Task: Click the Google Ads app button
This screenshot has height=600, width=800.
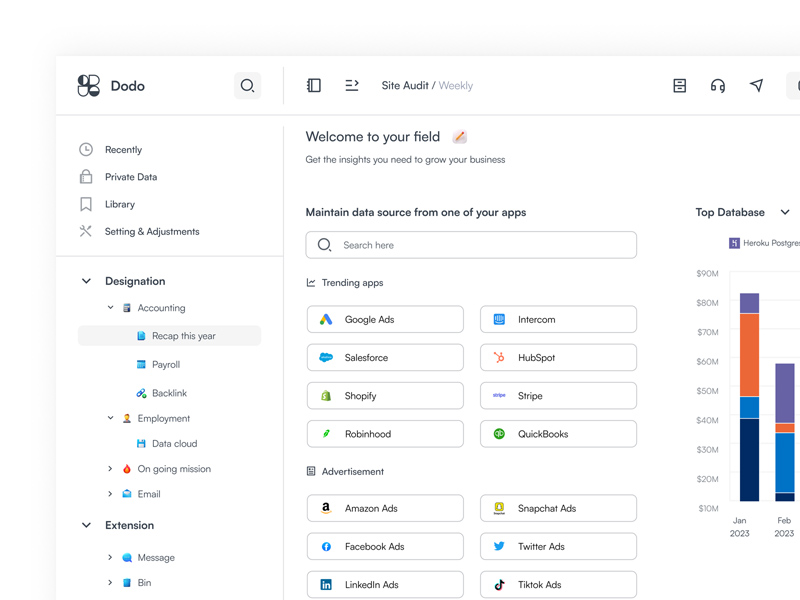Action: 385,319
